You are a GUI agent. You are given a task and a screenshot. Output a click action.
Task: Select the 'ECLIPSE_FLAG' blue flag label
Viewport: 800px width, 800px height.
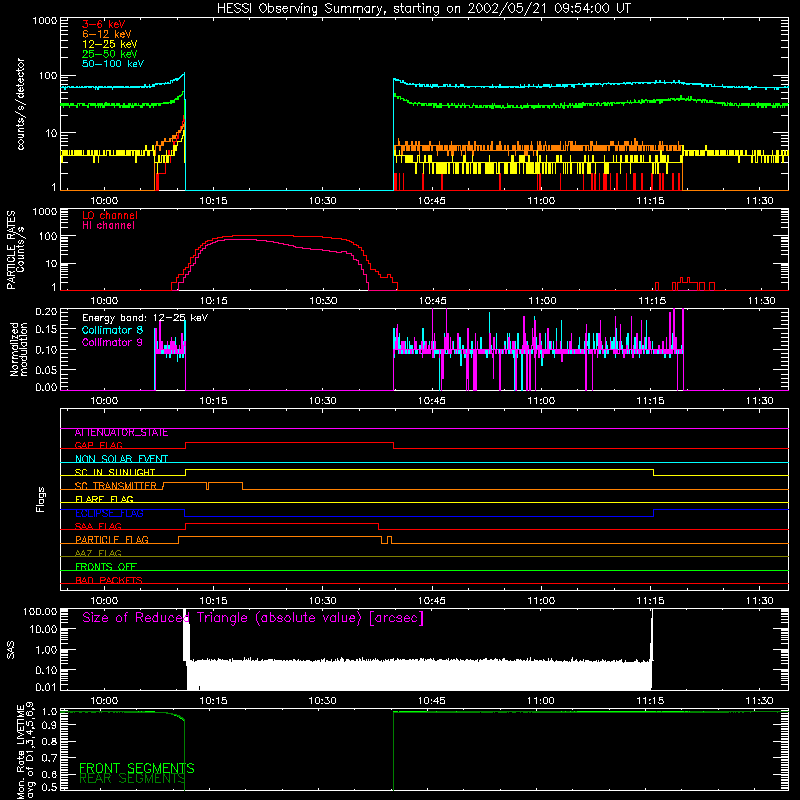109,513
